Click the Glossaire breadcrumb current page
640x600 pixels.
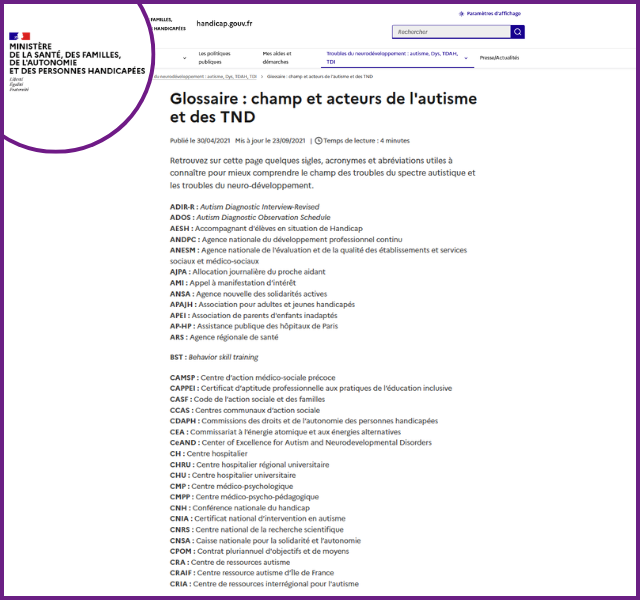320,76
